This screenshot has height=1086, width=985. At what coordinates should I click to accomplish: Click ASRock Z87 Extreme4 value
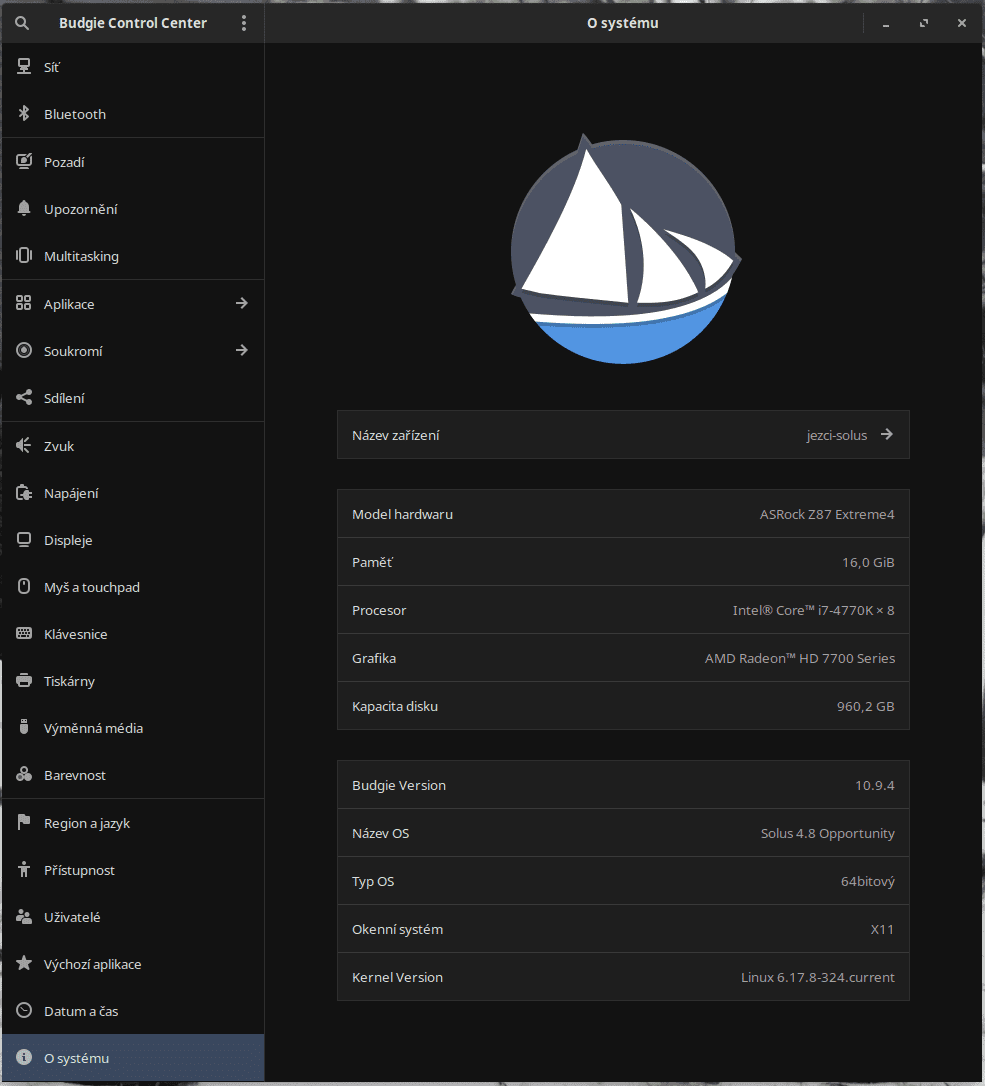[x=827, y=515]
